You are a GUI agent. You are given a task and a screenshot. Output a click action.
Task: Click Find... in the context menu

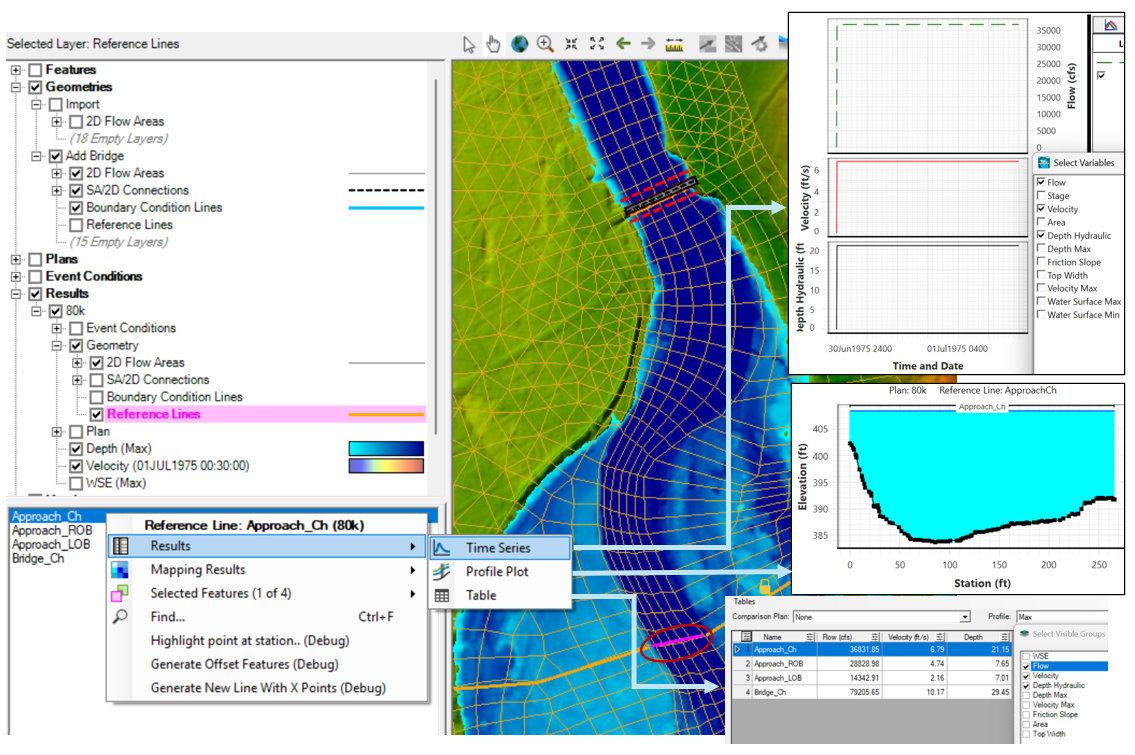click(168, 617)
